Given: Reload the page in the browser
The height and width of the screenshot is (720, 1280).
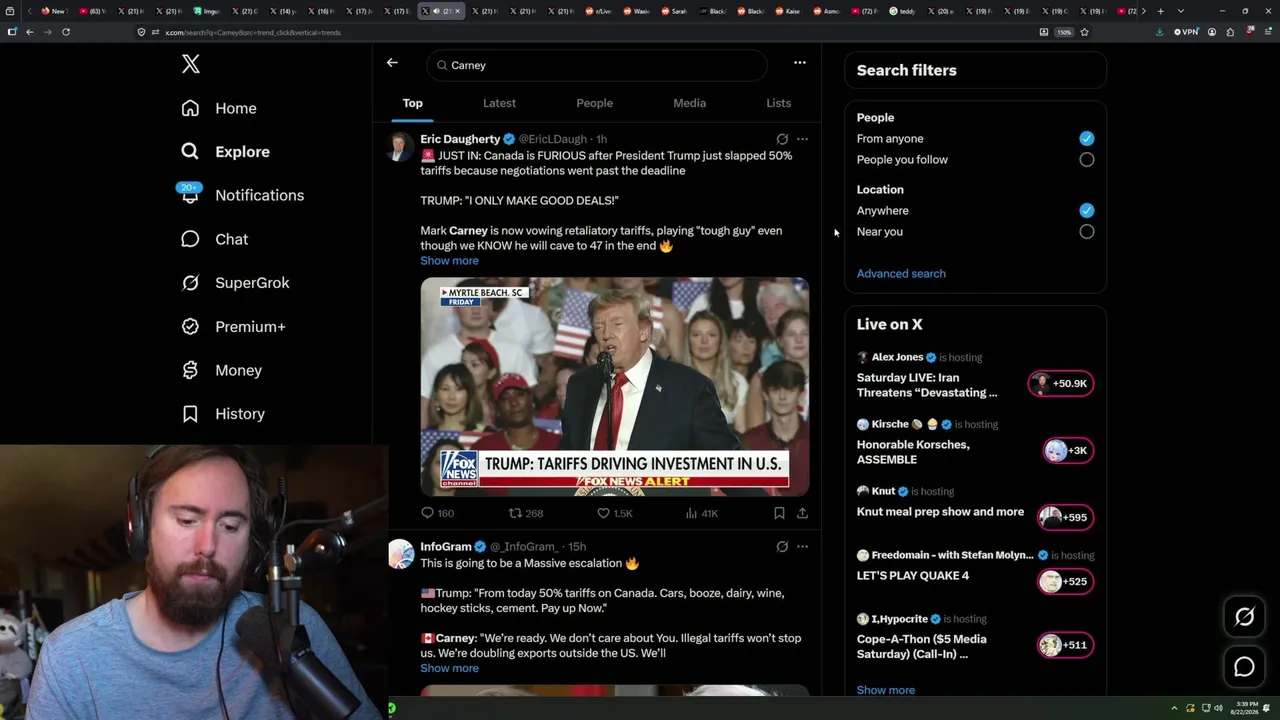Looking at the screenshot, I should point(66,32).
